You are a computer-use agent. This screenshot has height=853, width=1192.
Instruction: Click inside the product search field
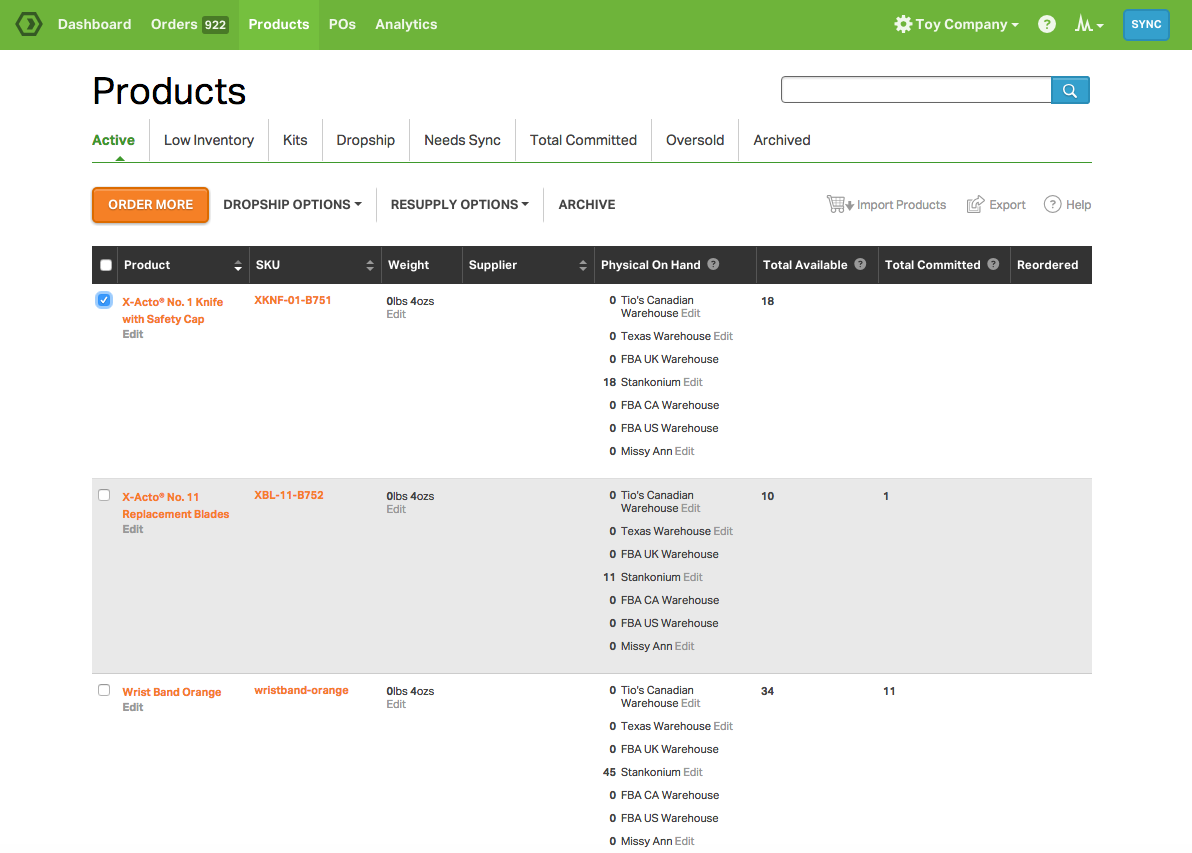915,89
